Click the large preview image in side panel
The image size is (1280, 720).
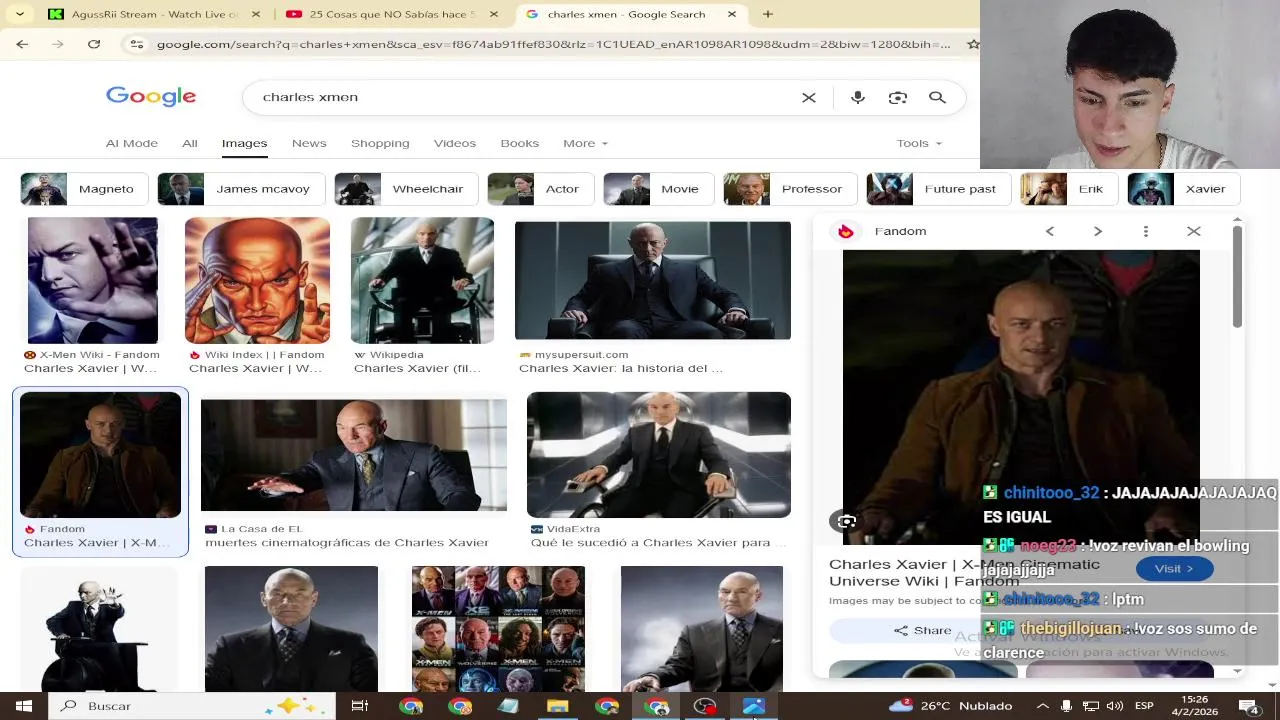[1021, 397]
